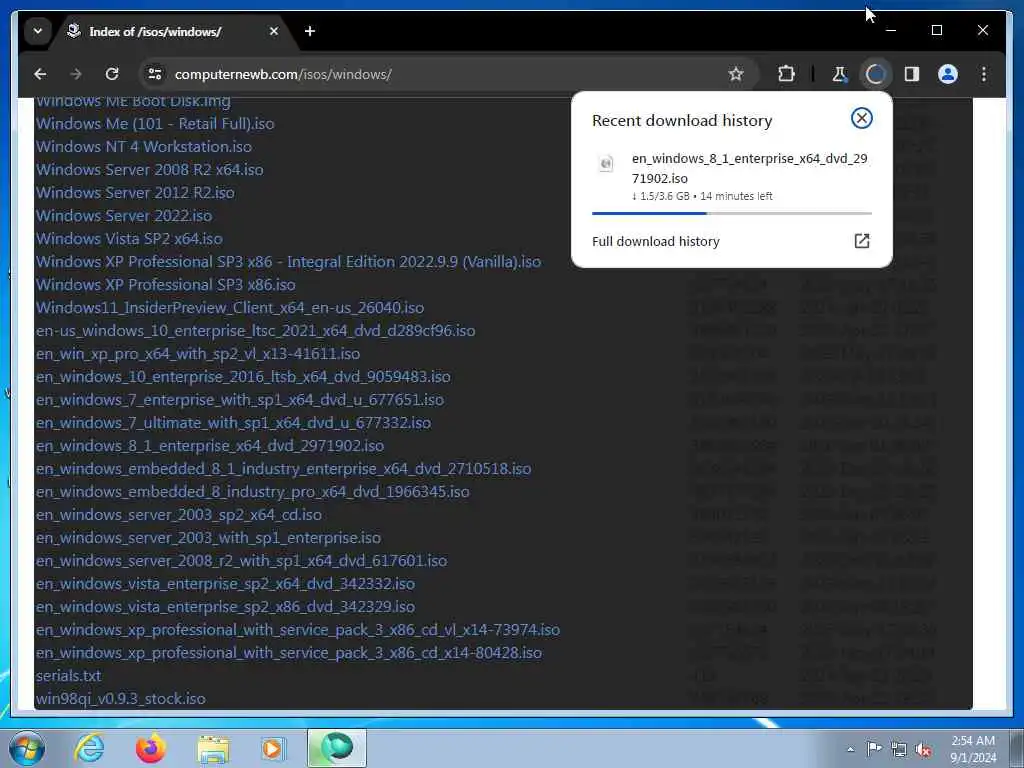Image resolution: width=1024 pixels, height=768 pixels.
Task: Open the clock showing 2:54 AM
Action: 973,748
